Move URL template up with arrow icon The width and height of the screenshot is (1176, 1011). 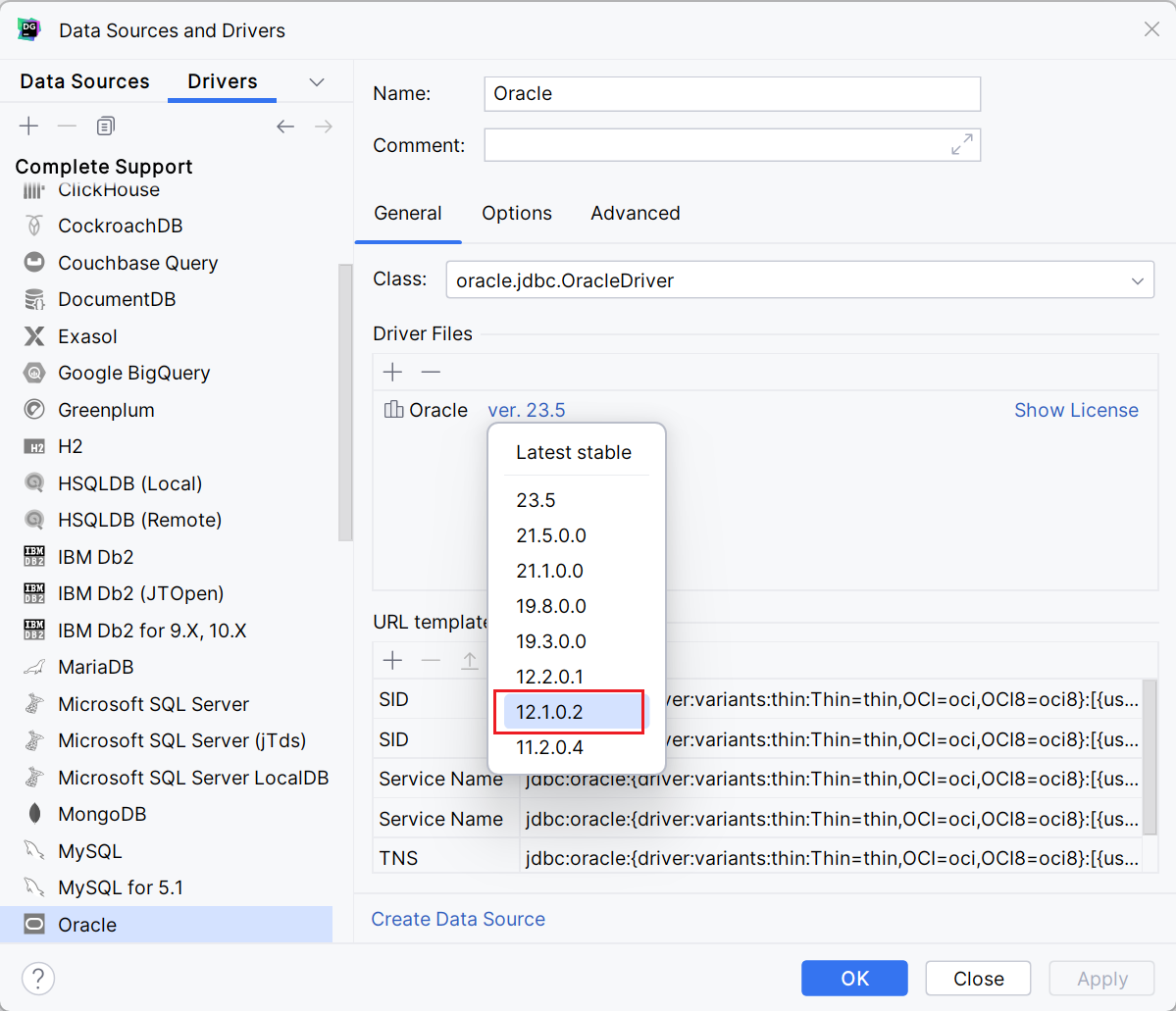470,661
